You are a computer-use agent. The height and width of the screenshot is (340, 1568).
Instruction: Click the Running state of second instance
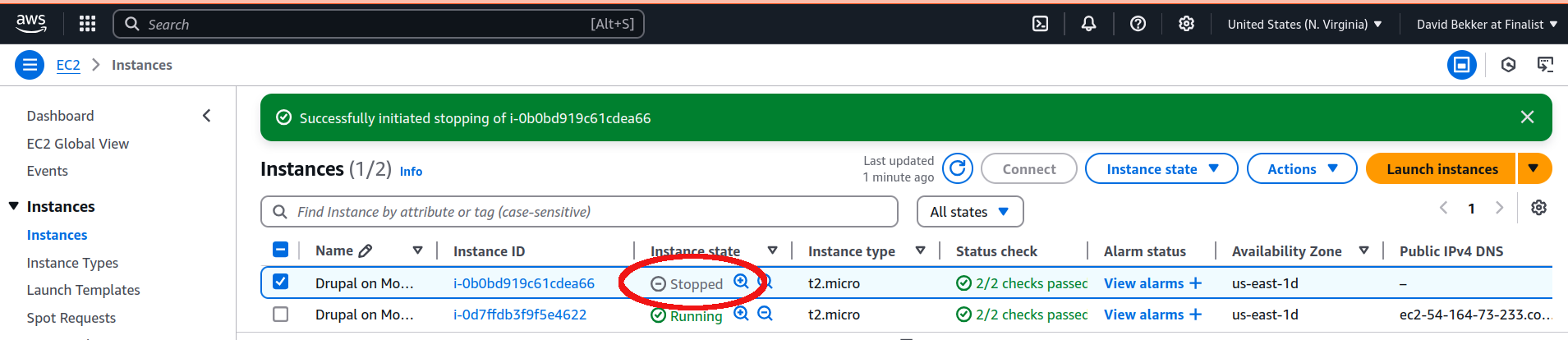click(x=687, y=315)
